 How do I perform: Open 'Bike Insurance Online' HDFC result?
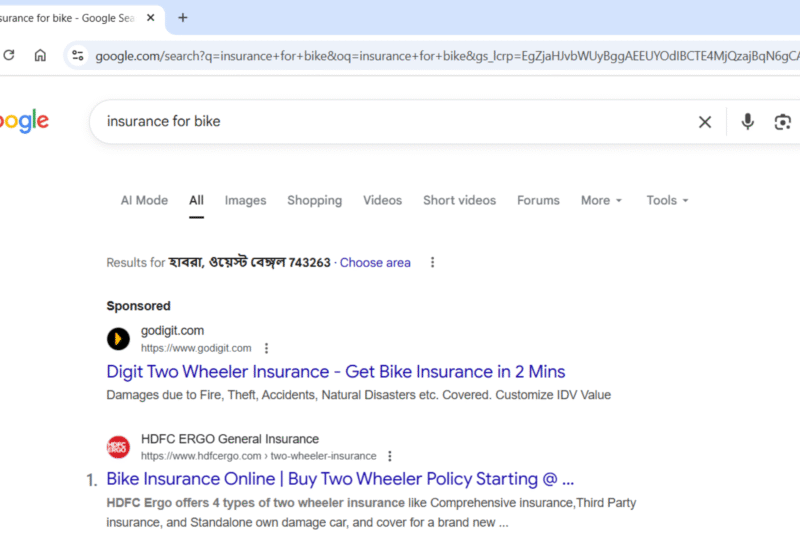340,479
